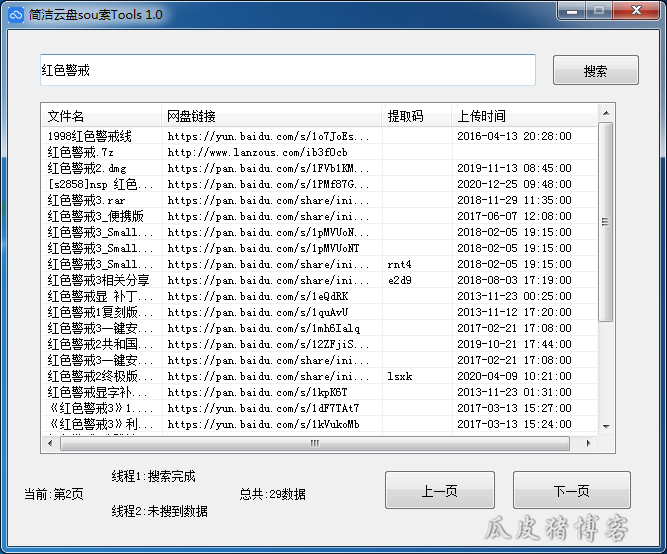Image resolution: width=667 pixels, height=554 pixels.
Task: Select the row 红色警戒显字补...
Action: point(319,392)
